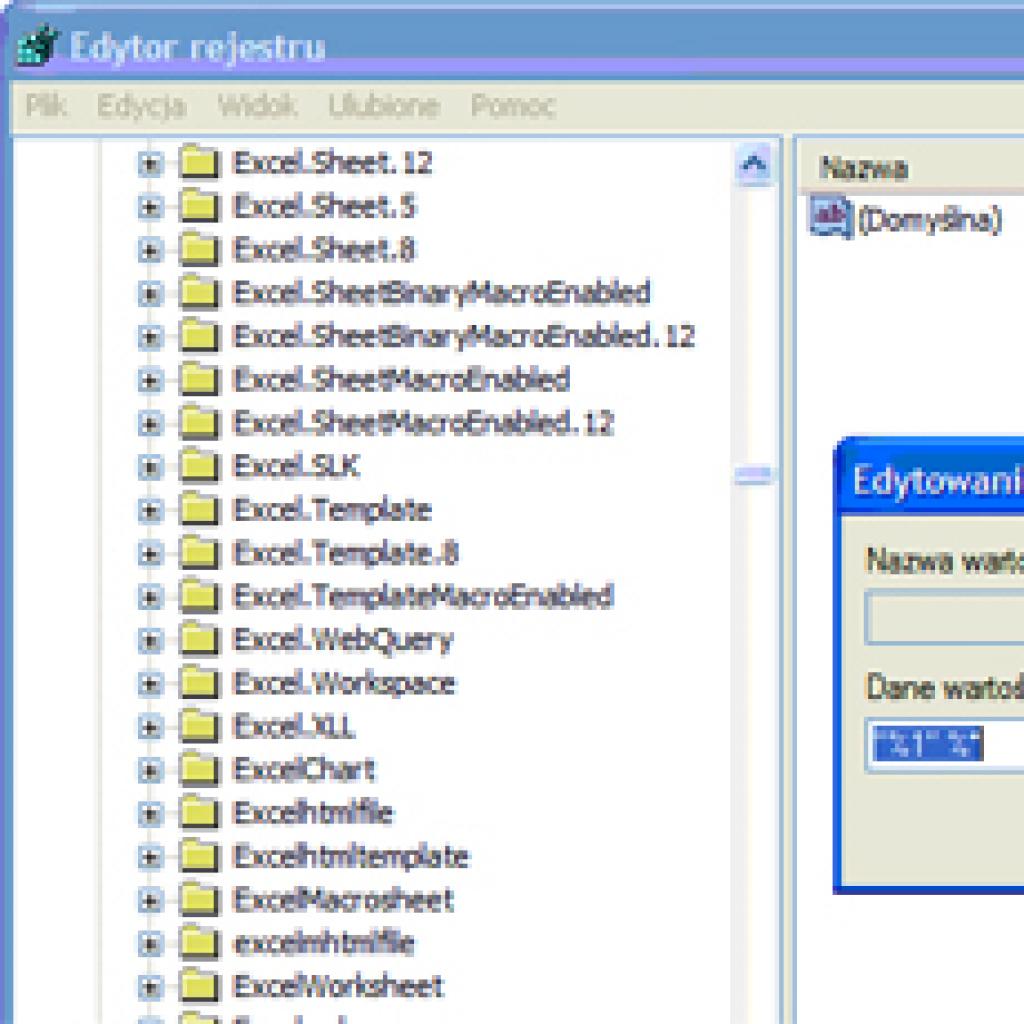Click the Excel.SheetMacroEnabled.12 folder icon

pos(199,423)
